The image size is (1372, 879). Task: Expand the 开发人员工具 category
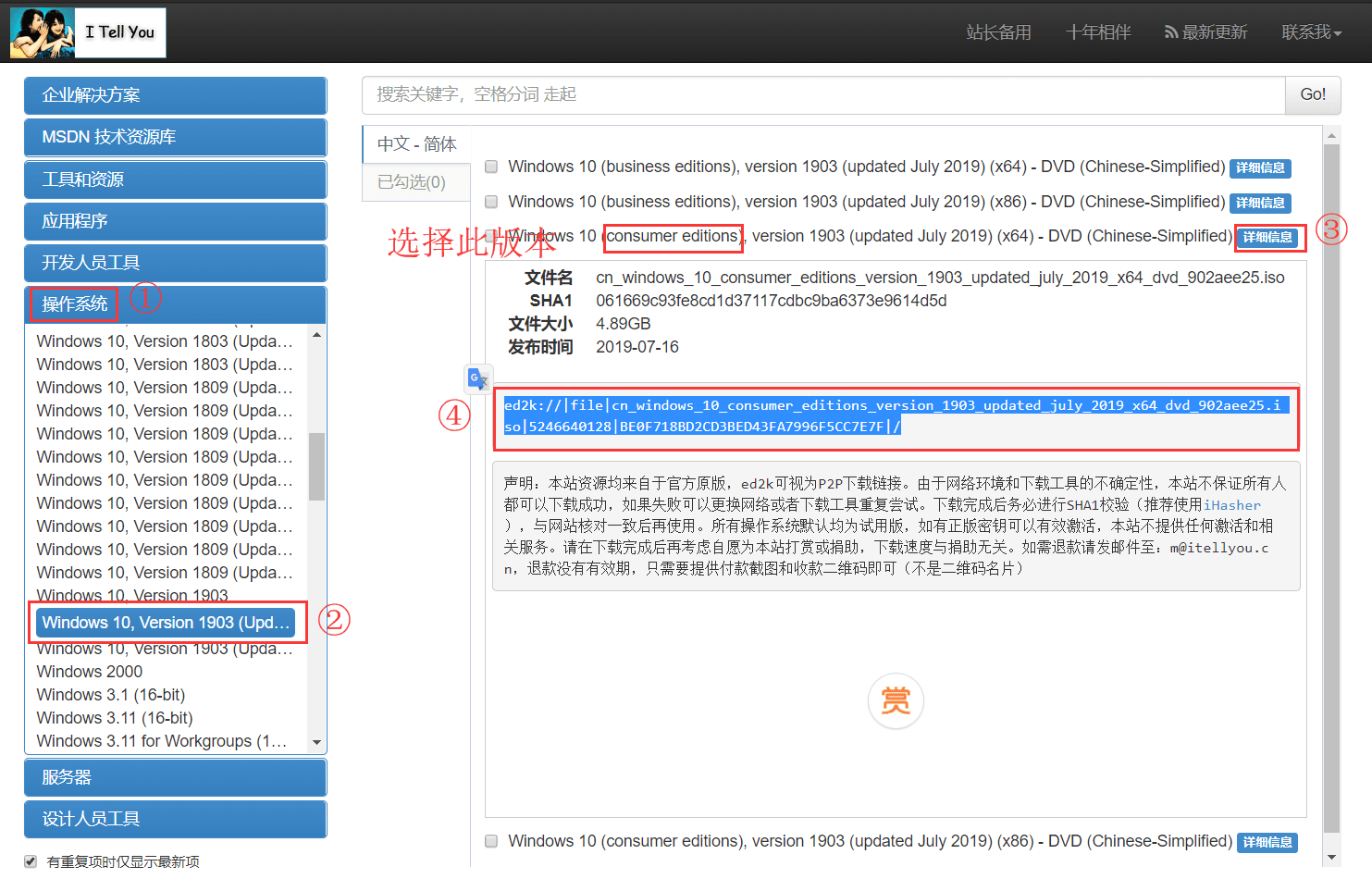175,263
